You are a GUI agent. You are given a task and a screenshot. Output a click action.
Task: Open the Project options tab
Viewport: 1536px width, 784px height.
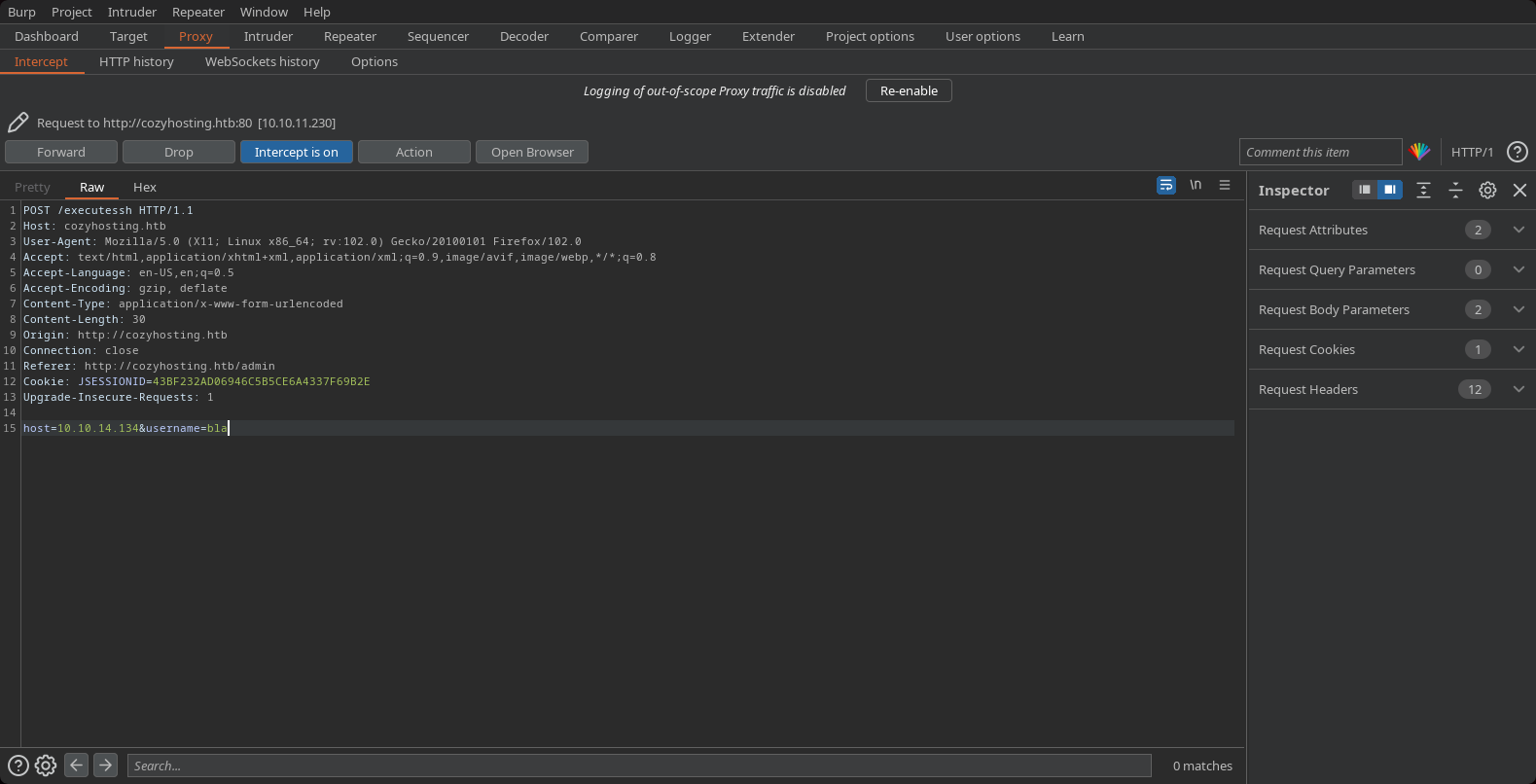870,36
